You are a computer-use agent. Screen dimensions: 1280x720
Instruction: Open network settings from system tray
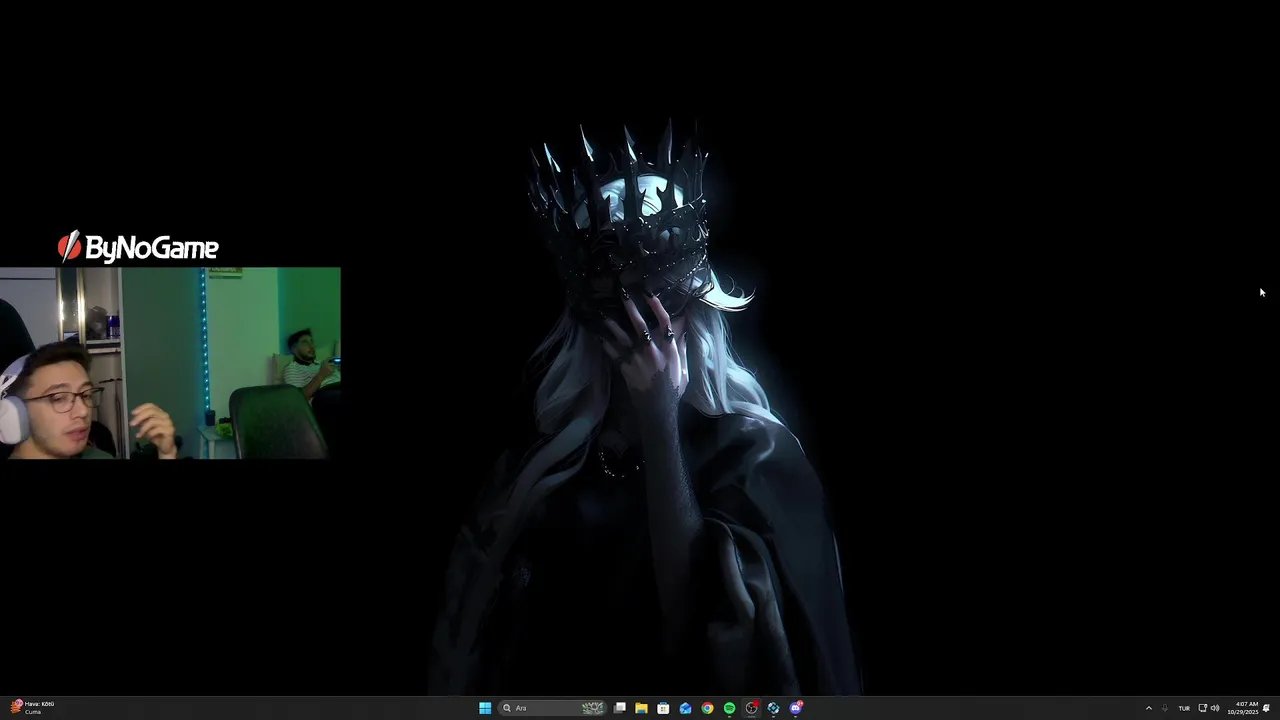(x=1202, y=708)
